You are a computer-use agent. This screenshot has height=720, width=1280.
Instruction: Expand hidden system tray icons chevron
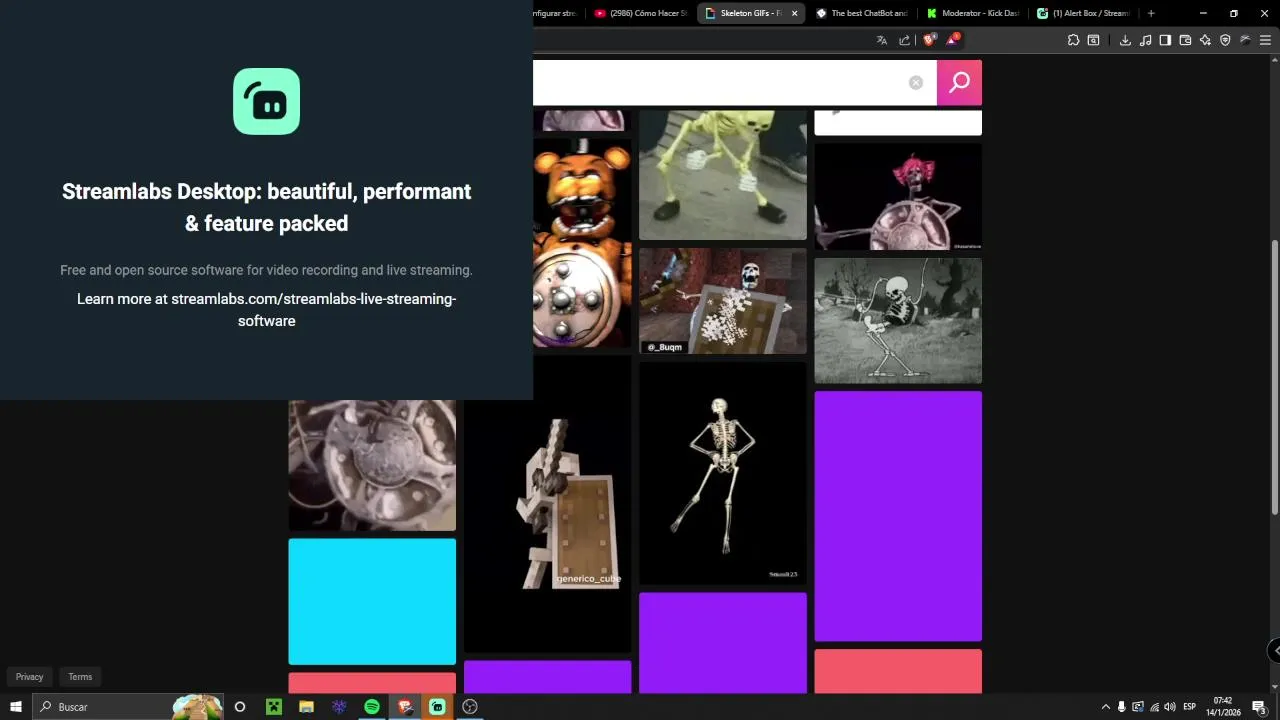(1105, 707)
